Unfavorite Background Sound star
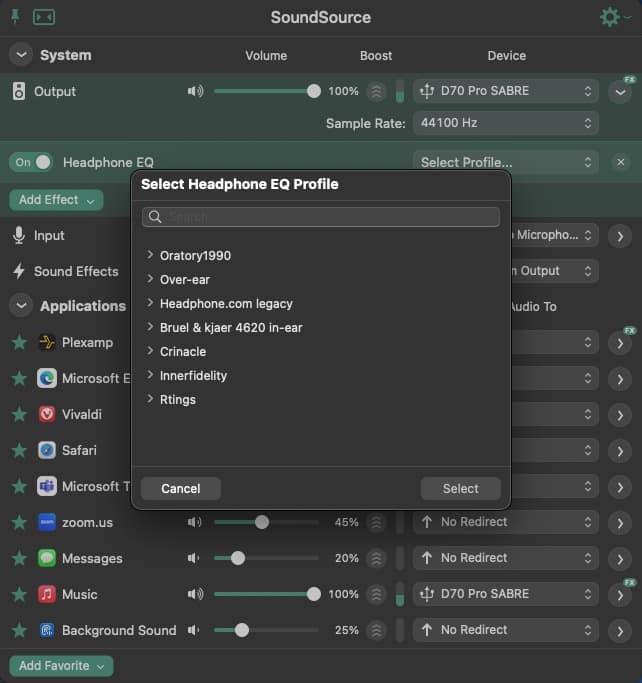This screenshot has height=683, width=642. [x=19, y=630]
